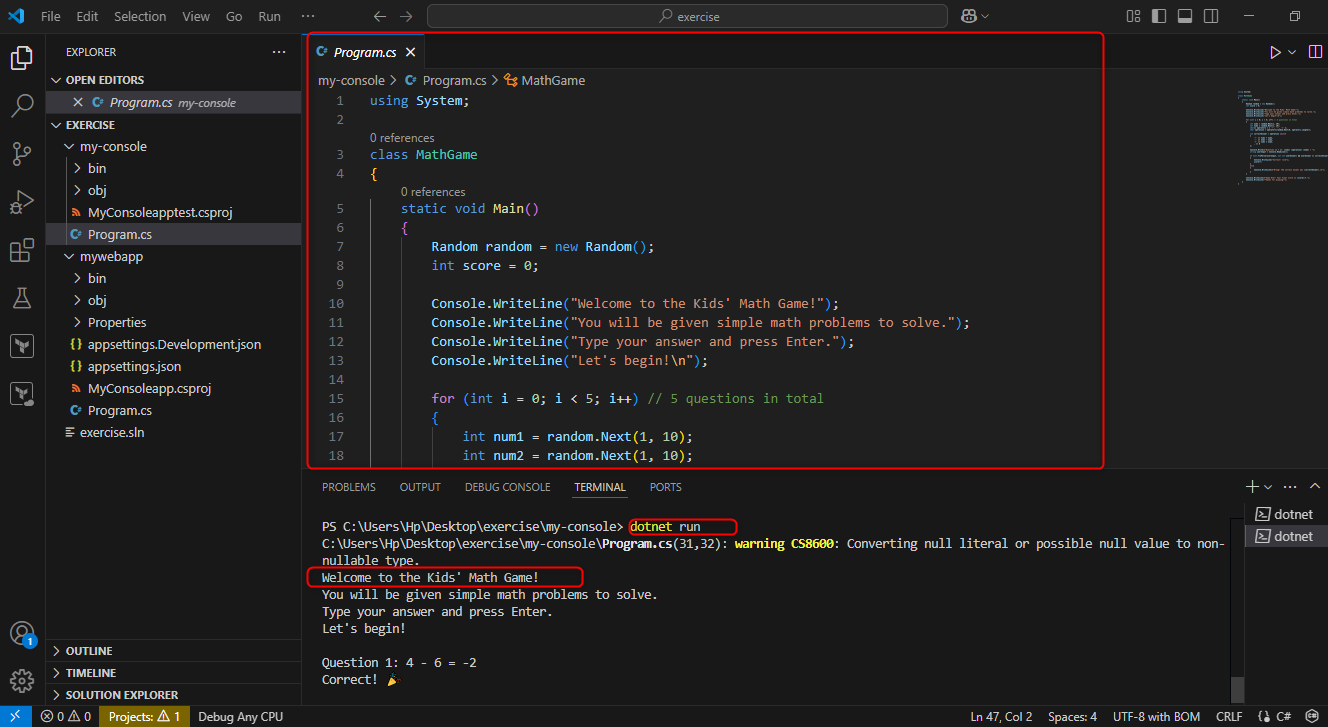Open the Search view in the activity bar
Viewport: 1328px width, 727px height.
click(22, 106)
